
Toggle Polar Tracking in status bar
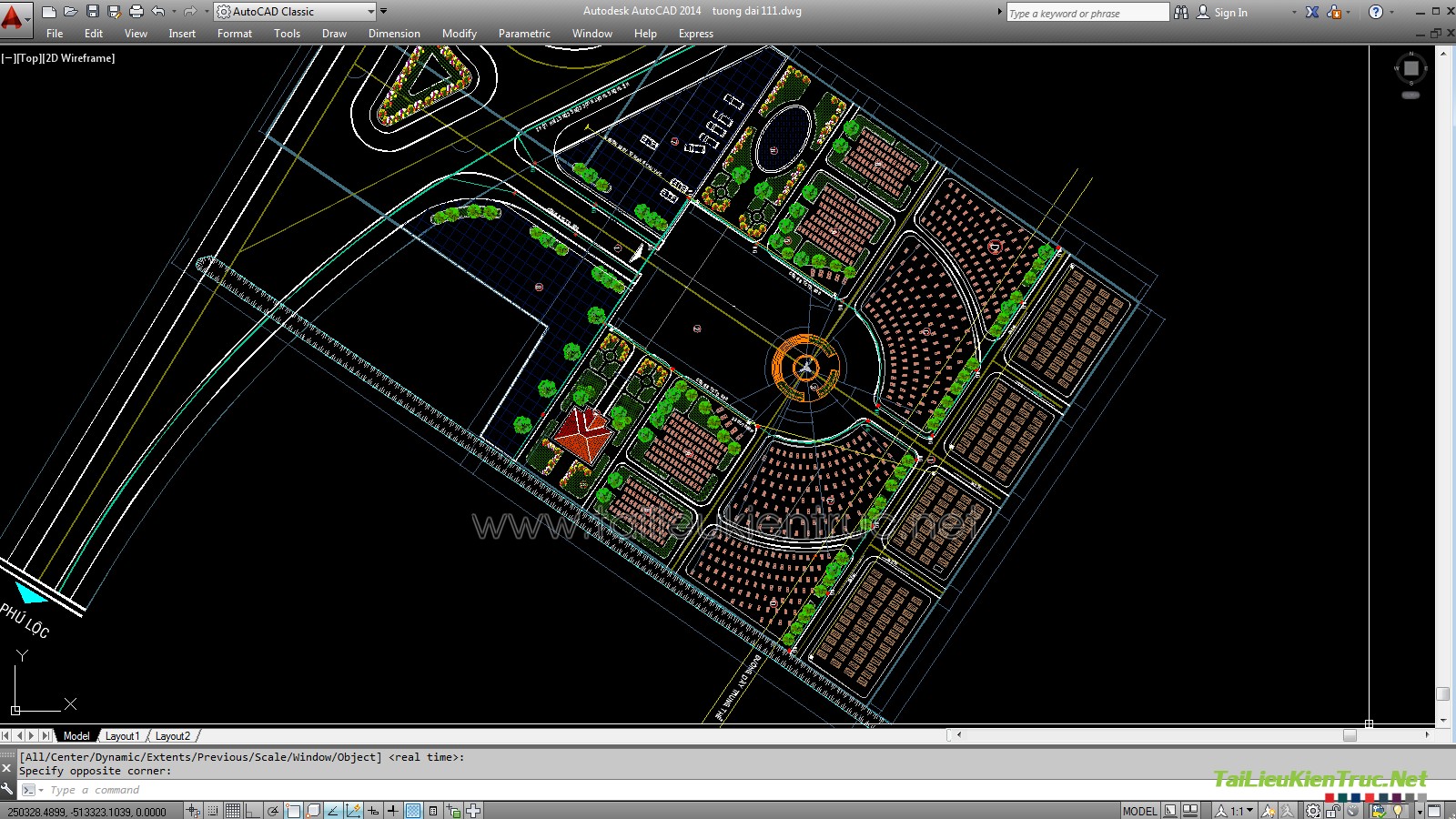(x=273, y=810)
